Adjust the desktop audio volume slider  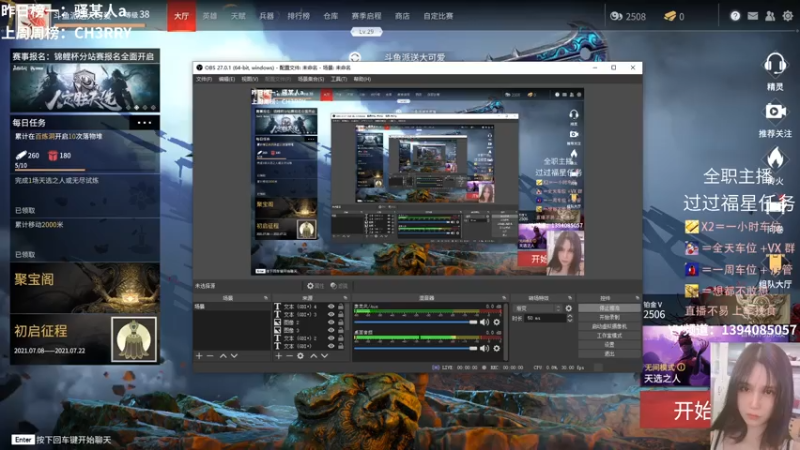click(x=415, y=348)
